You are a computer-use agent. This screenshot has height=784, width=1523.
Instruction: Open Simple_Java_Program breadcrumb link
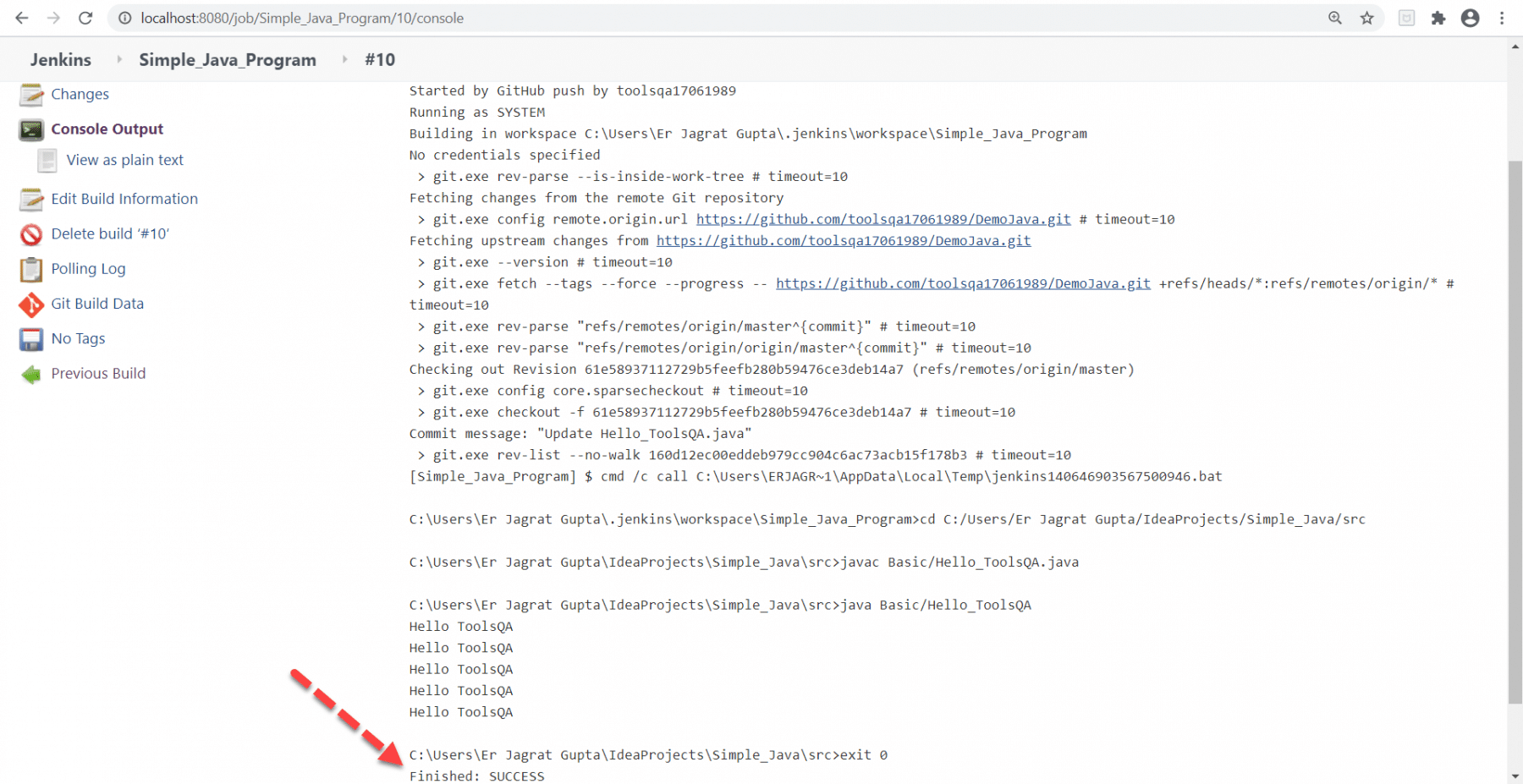point(228,59)
